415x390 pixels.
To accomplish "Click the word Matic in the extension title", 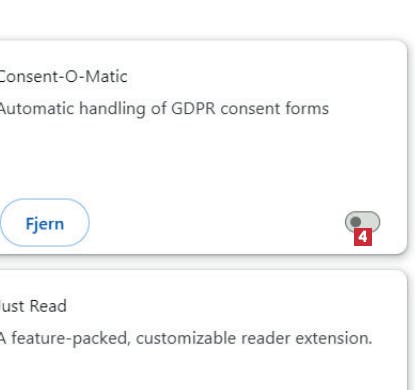I will (106, 77).
